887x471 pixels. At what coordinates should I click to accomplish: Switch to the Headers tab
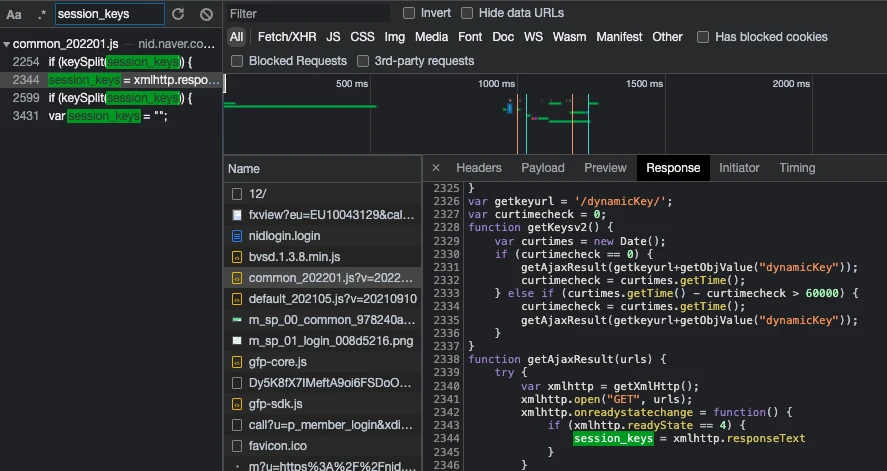(x=479, y=168)
